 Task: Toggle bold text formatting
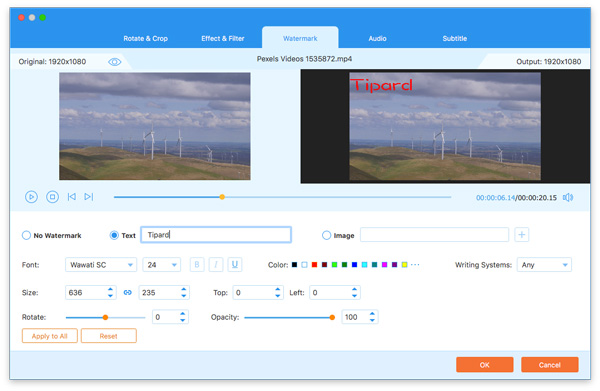pyautogui.click(x=197, y=265)
